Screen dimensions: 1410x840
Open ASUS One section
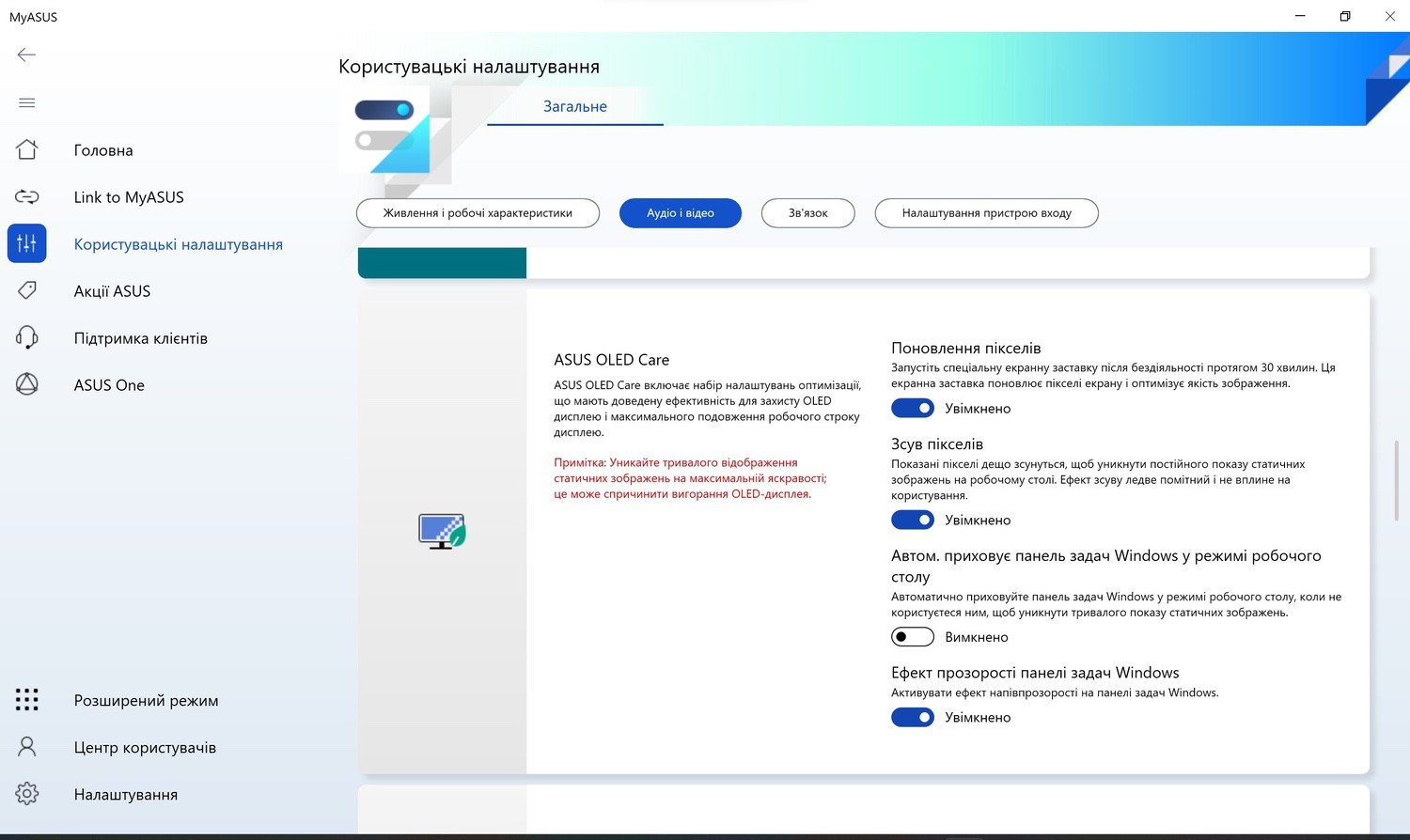point(109,385)
